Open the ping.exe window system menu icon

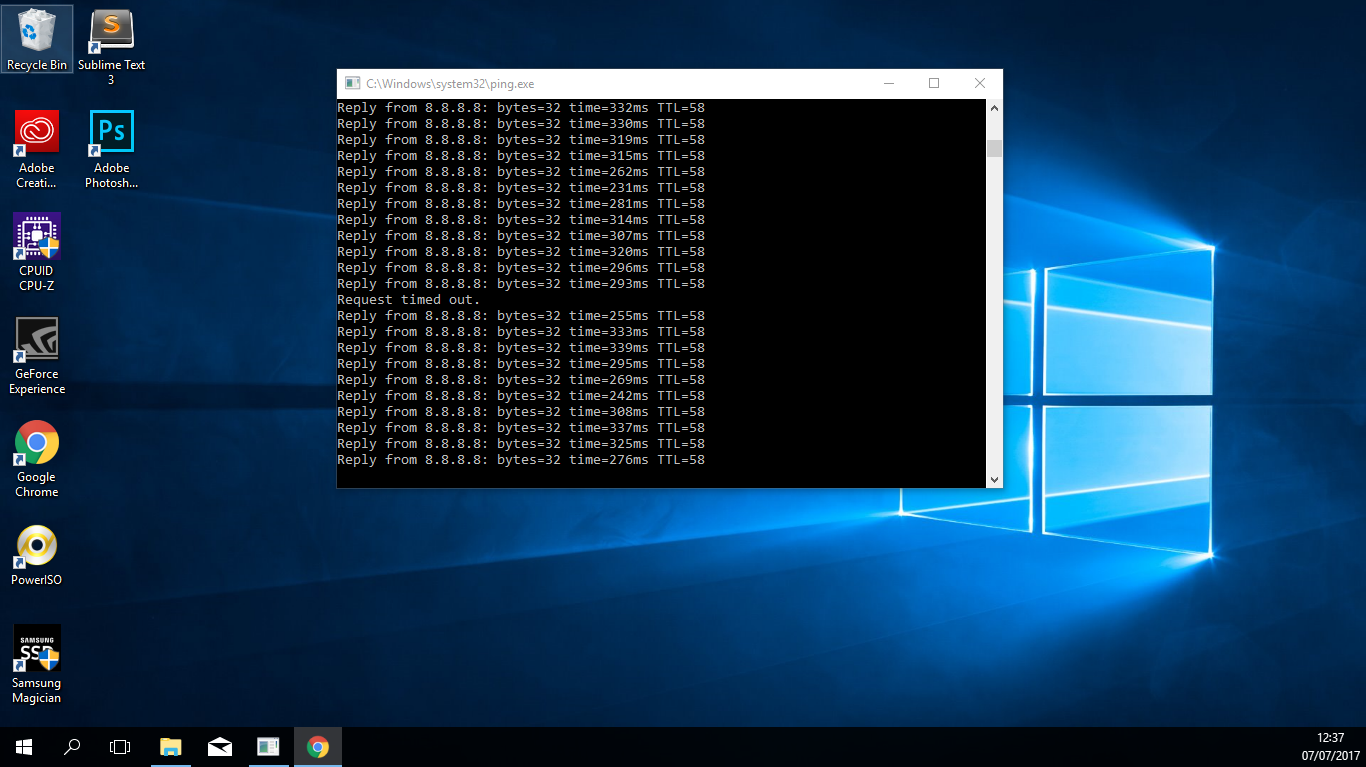click(352, 84)
